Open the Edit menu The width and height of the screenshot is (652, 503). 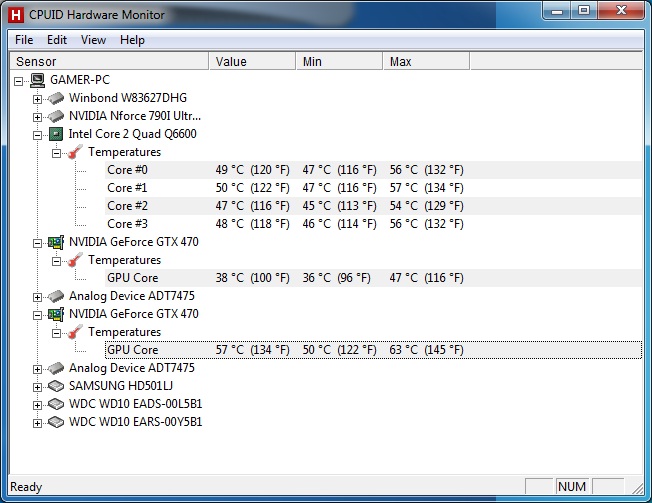[x=57, y=40]
